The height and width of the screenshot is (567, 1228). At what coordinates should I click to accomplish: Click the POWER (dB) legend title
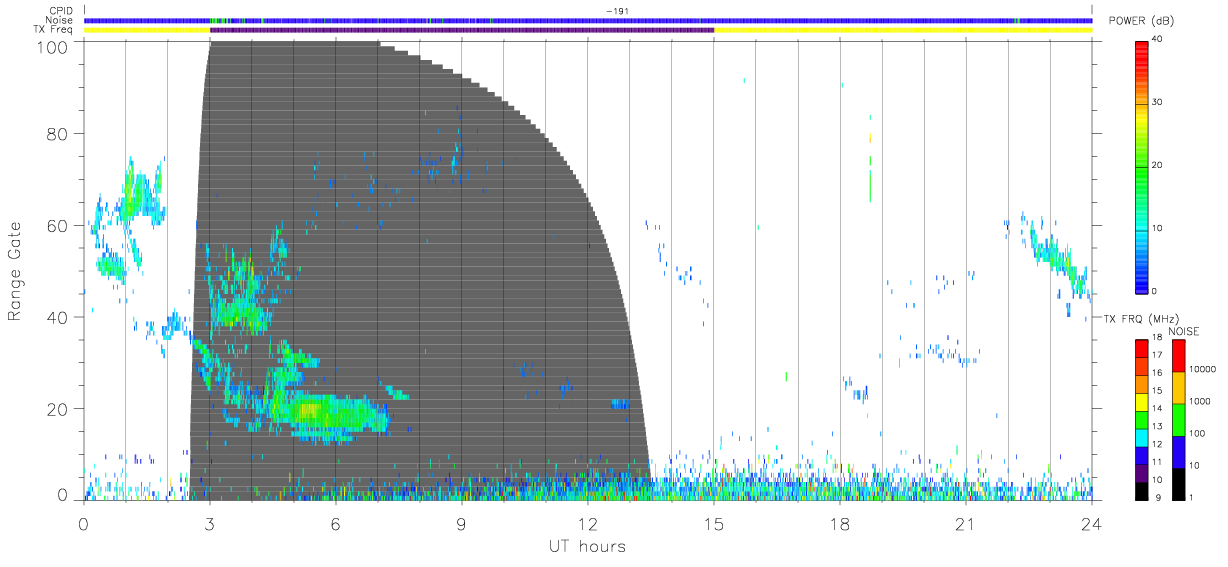coord(1143,22)
